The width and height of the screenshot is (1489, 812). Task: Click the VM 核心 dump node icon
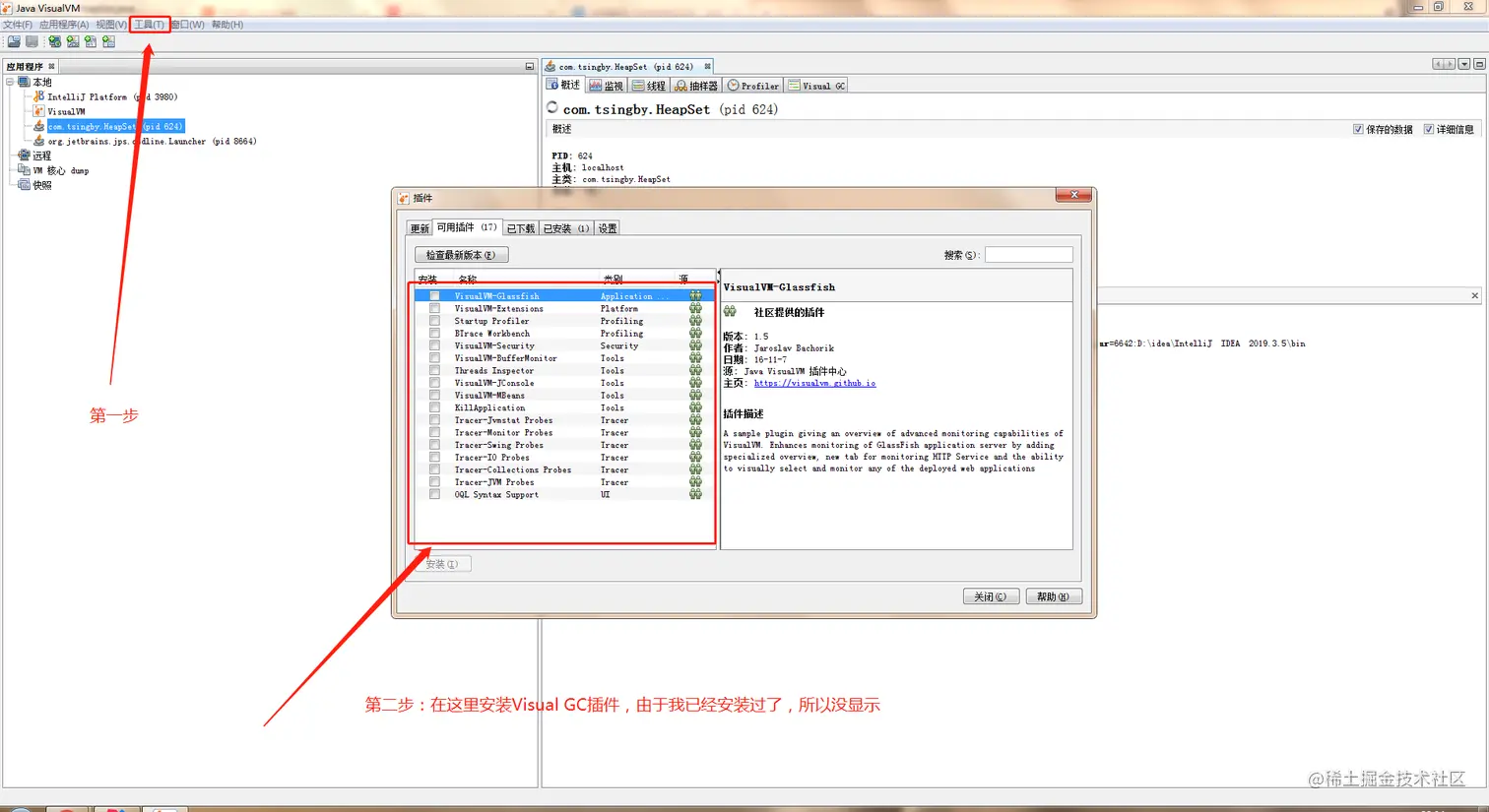(25, 170)
